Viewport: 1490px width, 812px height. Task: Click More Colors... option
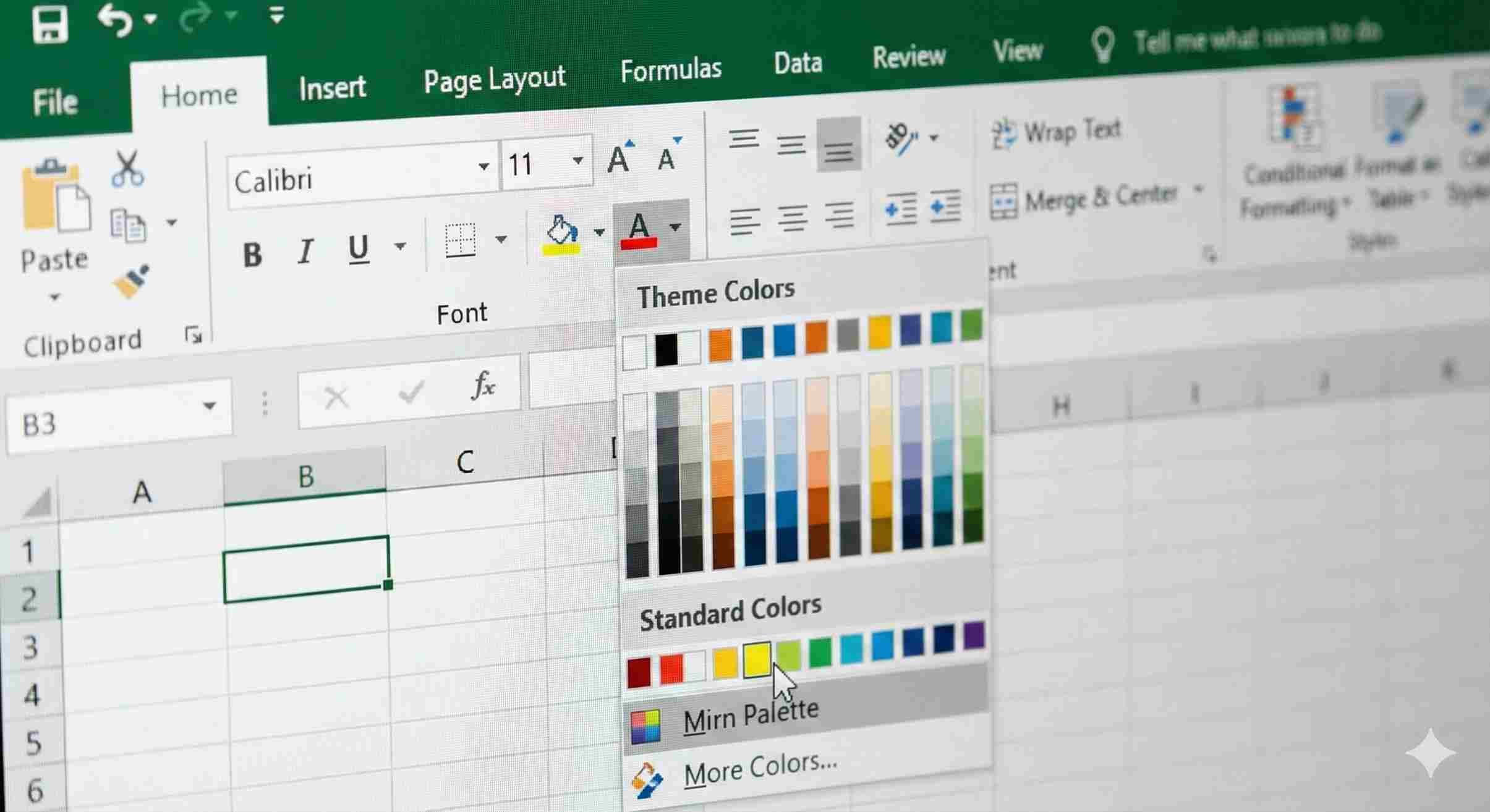coord(760,768)
